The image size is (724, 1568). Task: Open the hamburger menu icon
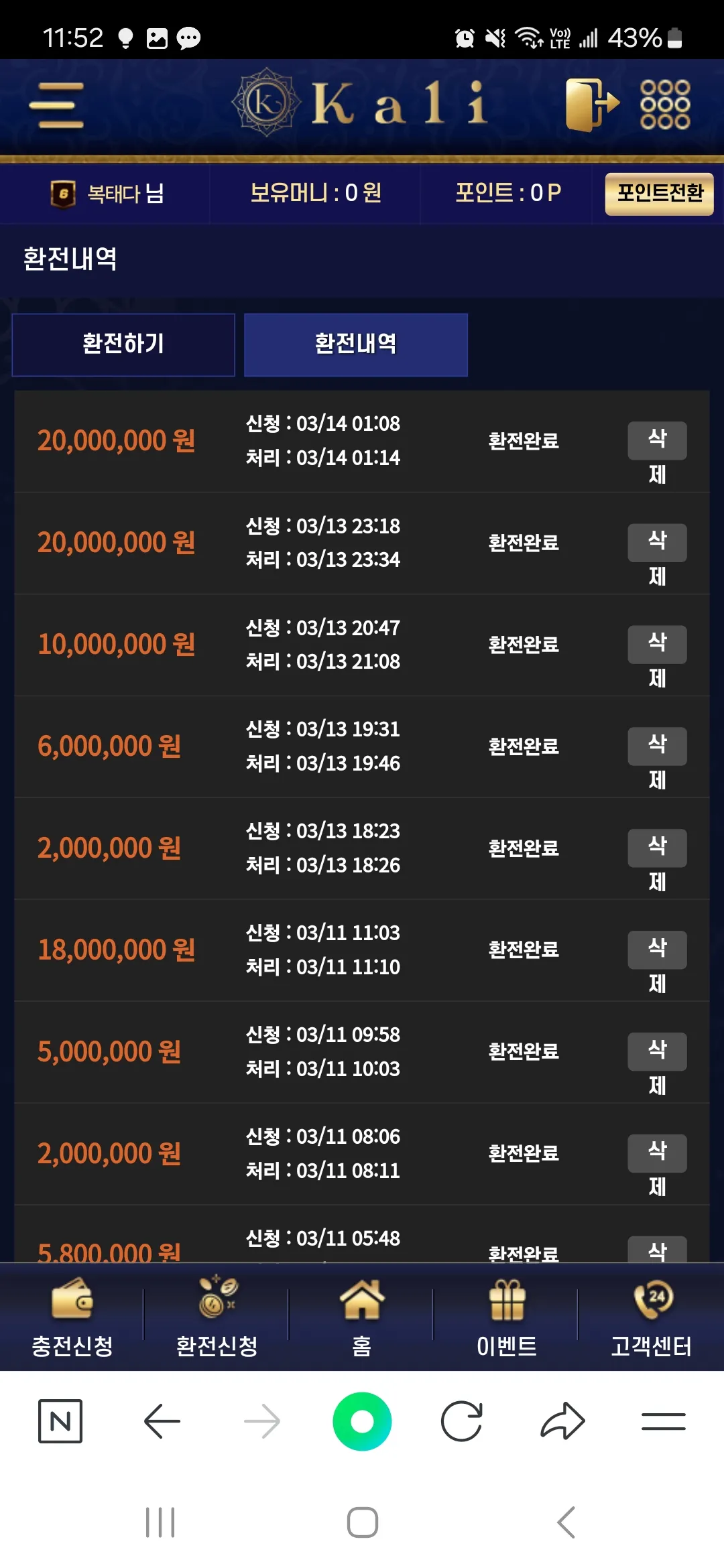[x=57, y=105]
